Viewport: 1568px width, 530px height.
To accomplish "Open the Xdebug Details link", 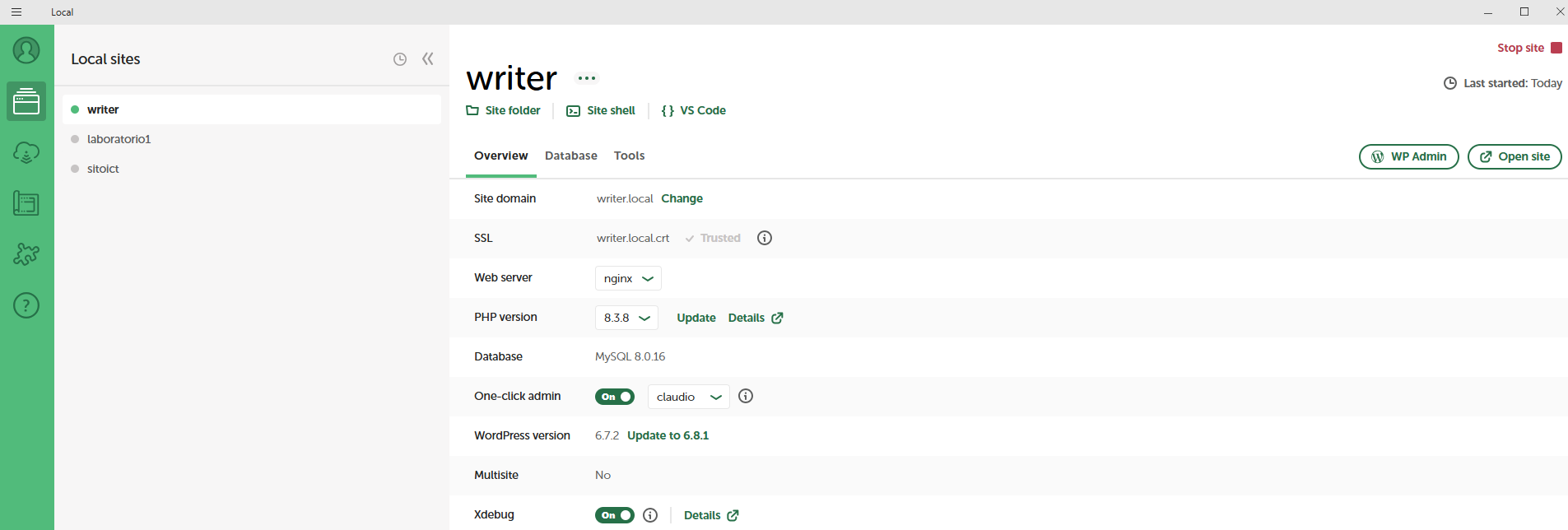I will (711, 515).
